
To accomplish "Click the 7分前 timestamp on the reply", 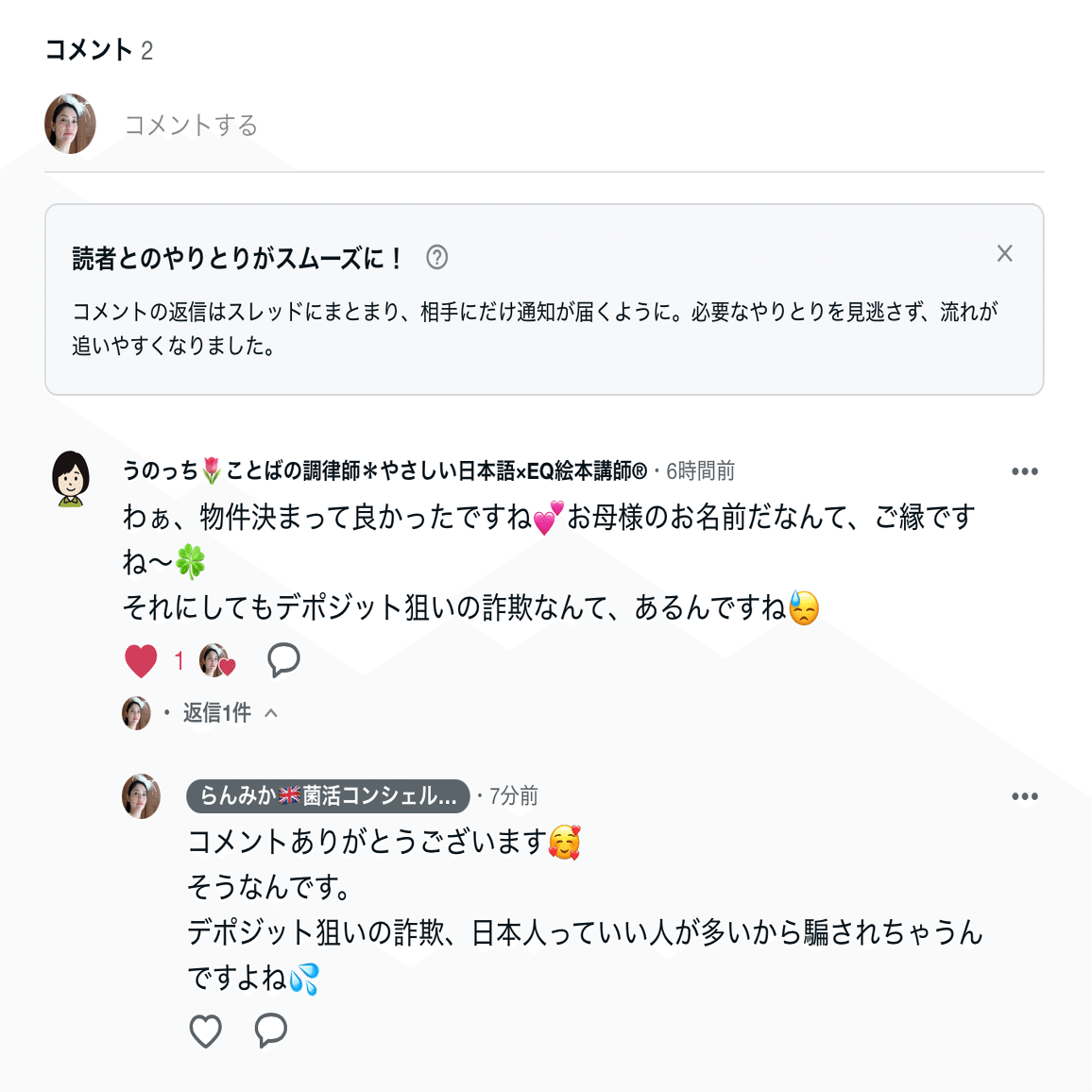I will coord(511,796).
